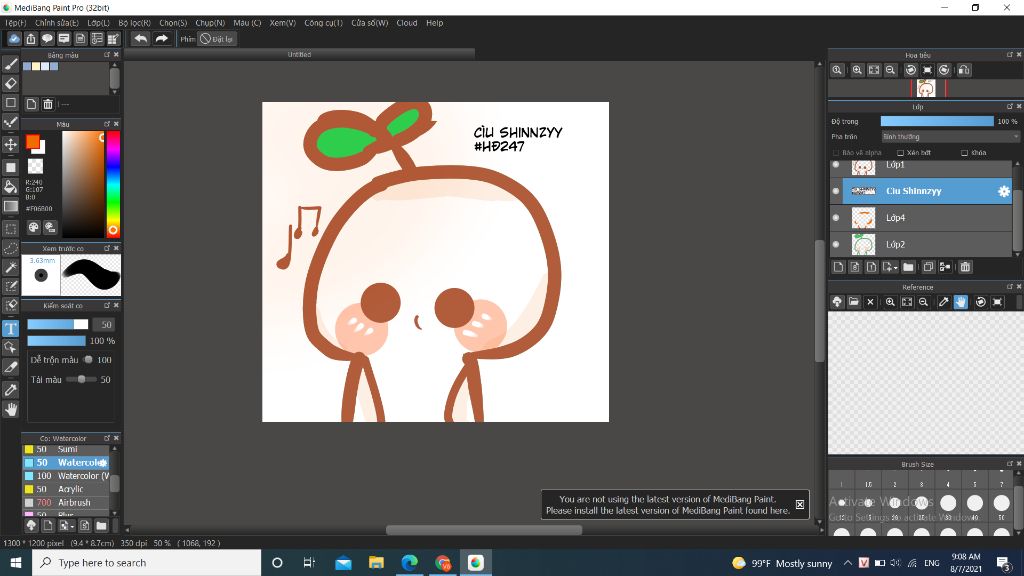The image size is (1024, 576).
Task: Select the rectangular Select tool
Action: point(10,229)
